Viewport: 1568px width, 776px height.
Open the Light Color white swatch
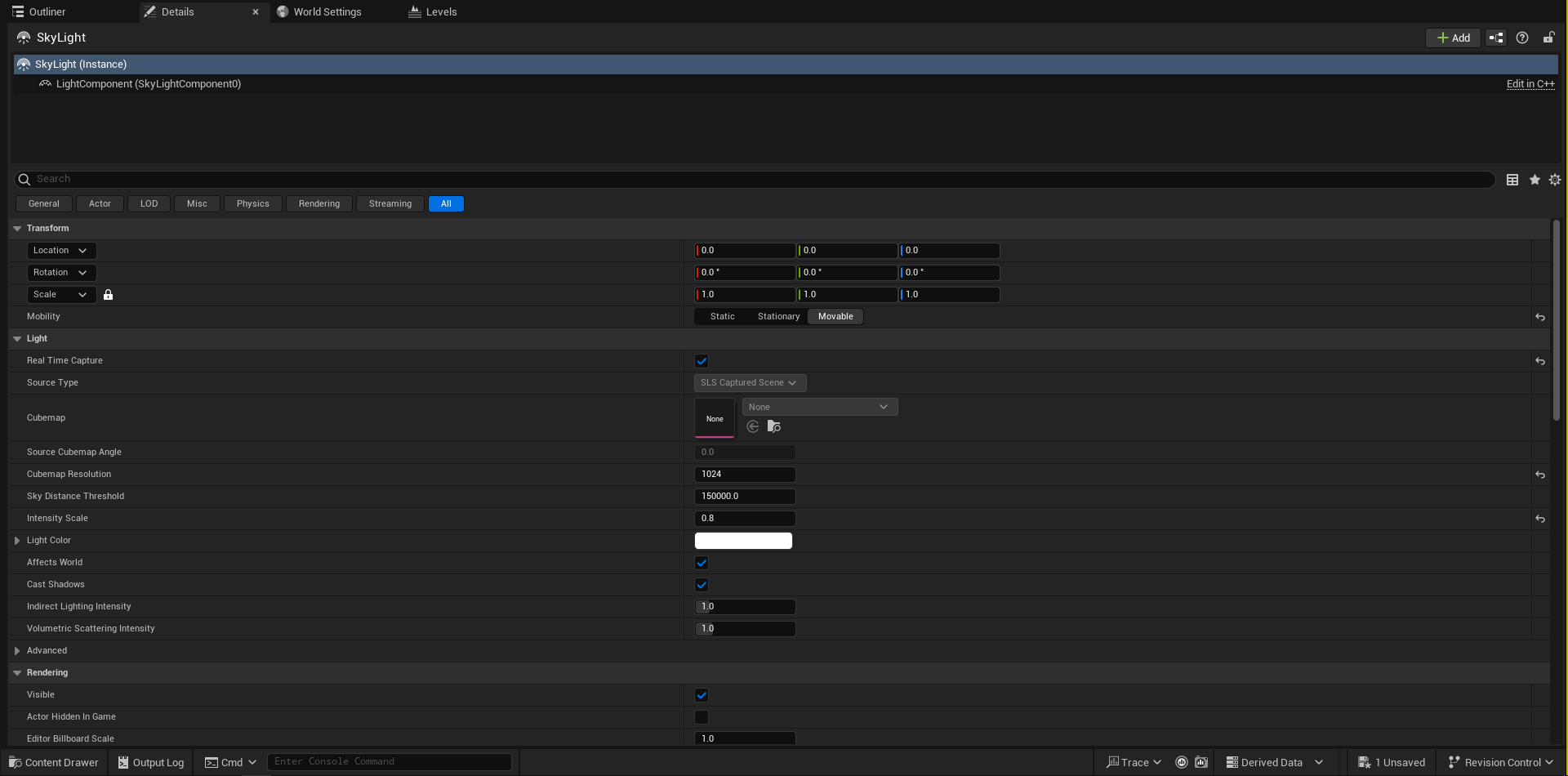click(743, 541)
